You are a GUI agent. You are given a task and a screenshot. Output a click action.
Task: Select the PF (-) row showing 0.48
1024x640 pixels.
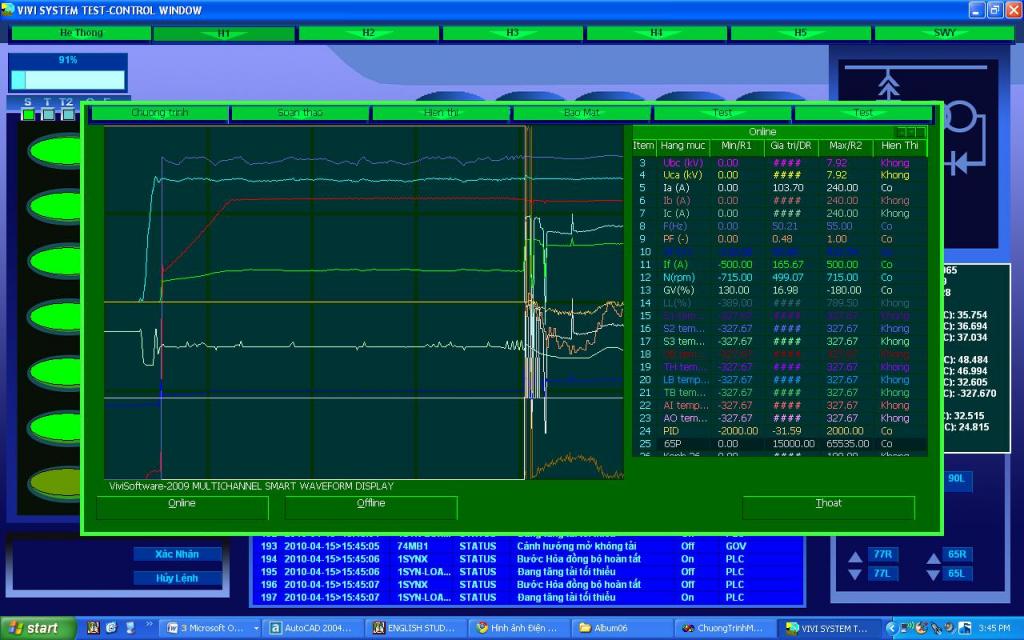click(779, 239)
